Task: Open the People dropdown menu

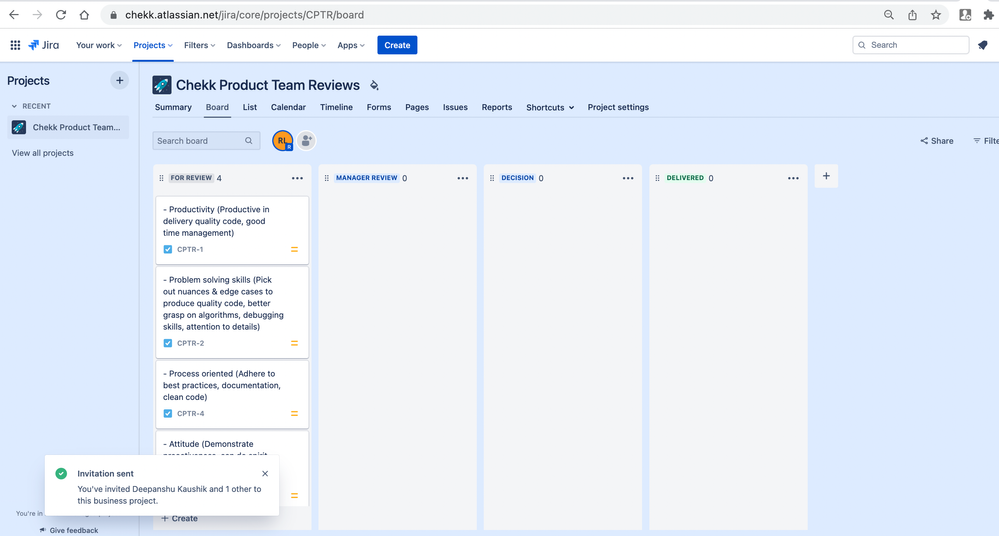Action: tap(309, 45)
